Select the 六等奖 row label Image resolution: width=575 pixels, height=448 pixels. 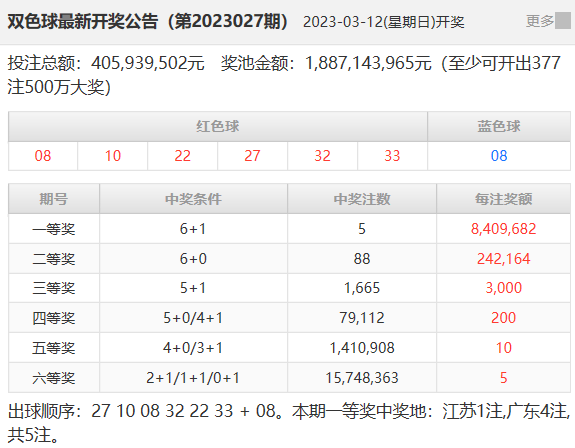click(54, 378)
